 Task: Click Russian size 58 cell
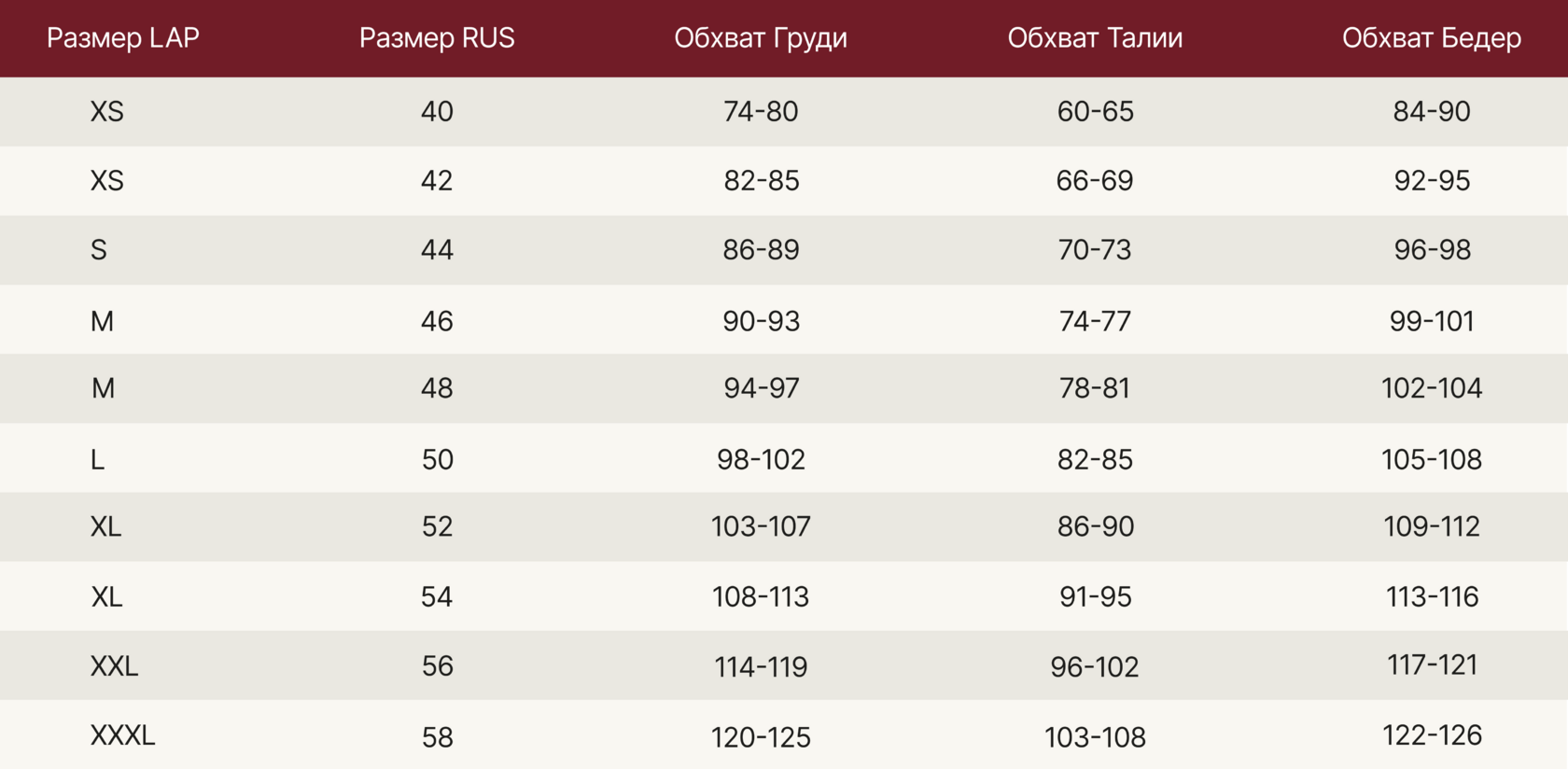pyautogui.click(x=437, y=737)
